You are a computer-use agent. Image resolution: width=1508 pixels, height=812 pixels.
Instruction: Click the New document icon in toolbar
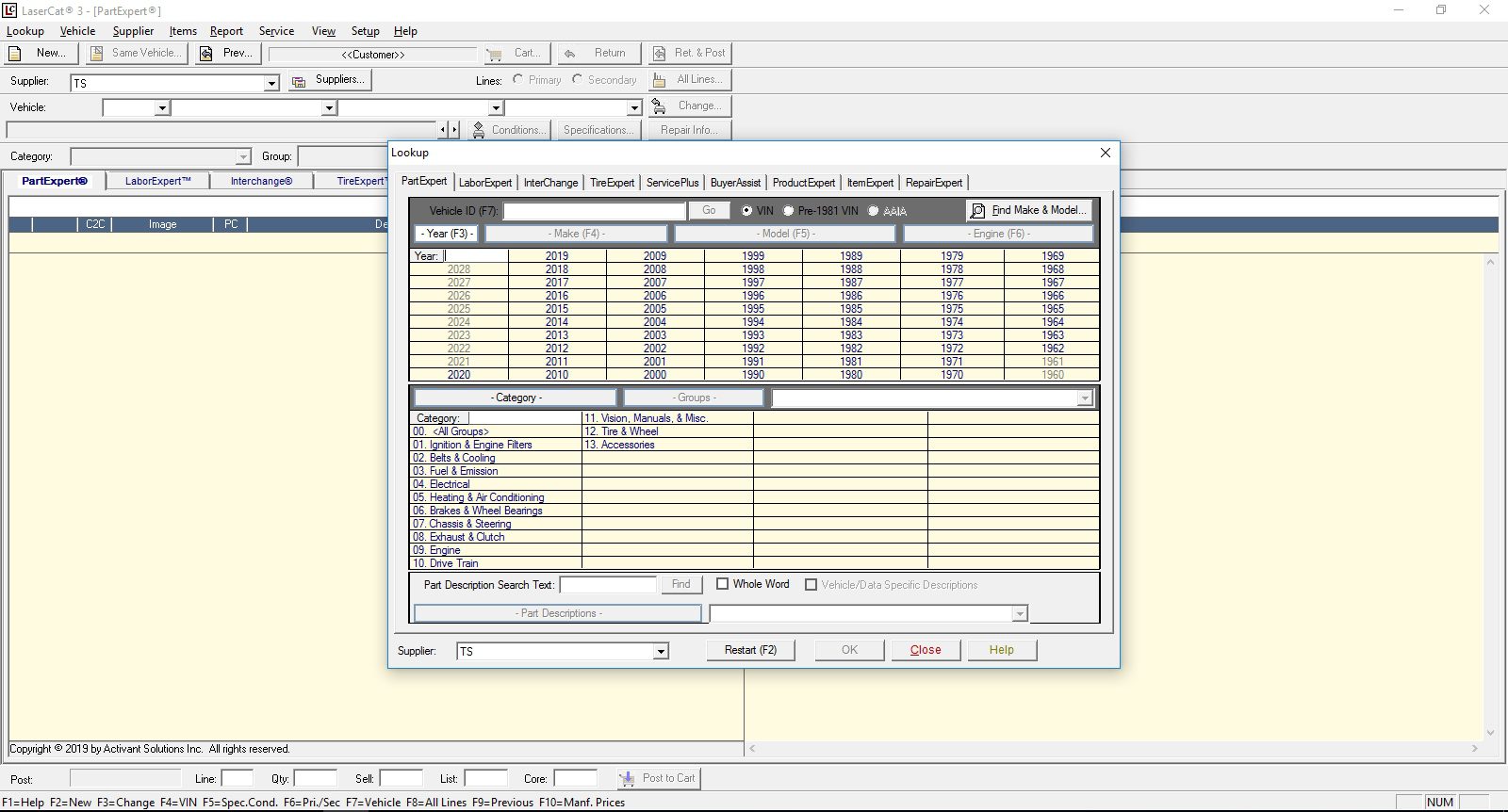15,54
